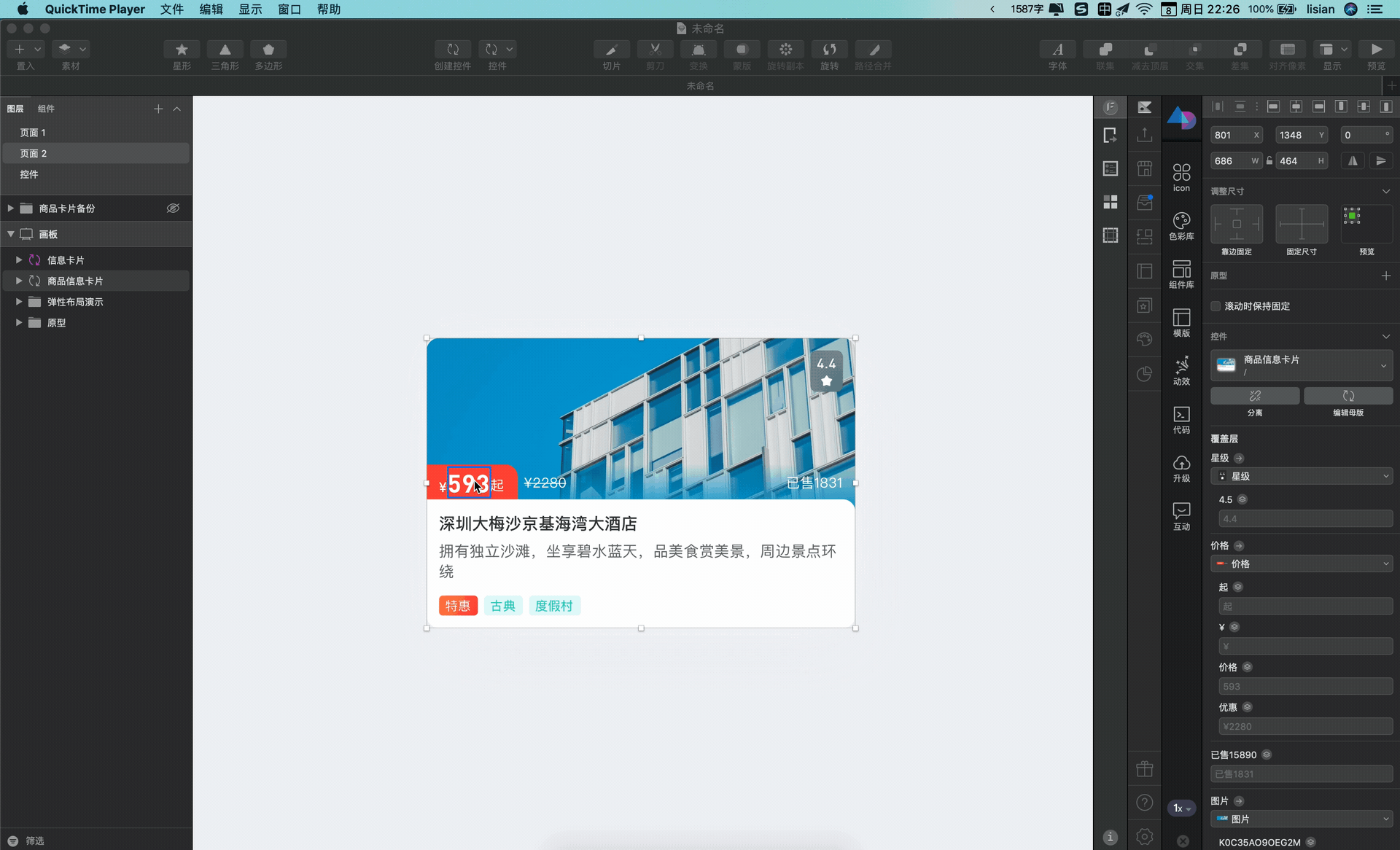The height and width of the screenshot is (850, 1400).
Task: Select the Triangle shape tool
Action: pos(225,50)
